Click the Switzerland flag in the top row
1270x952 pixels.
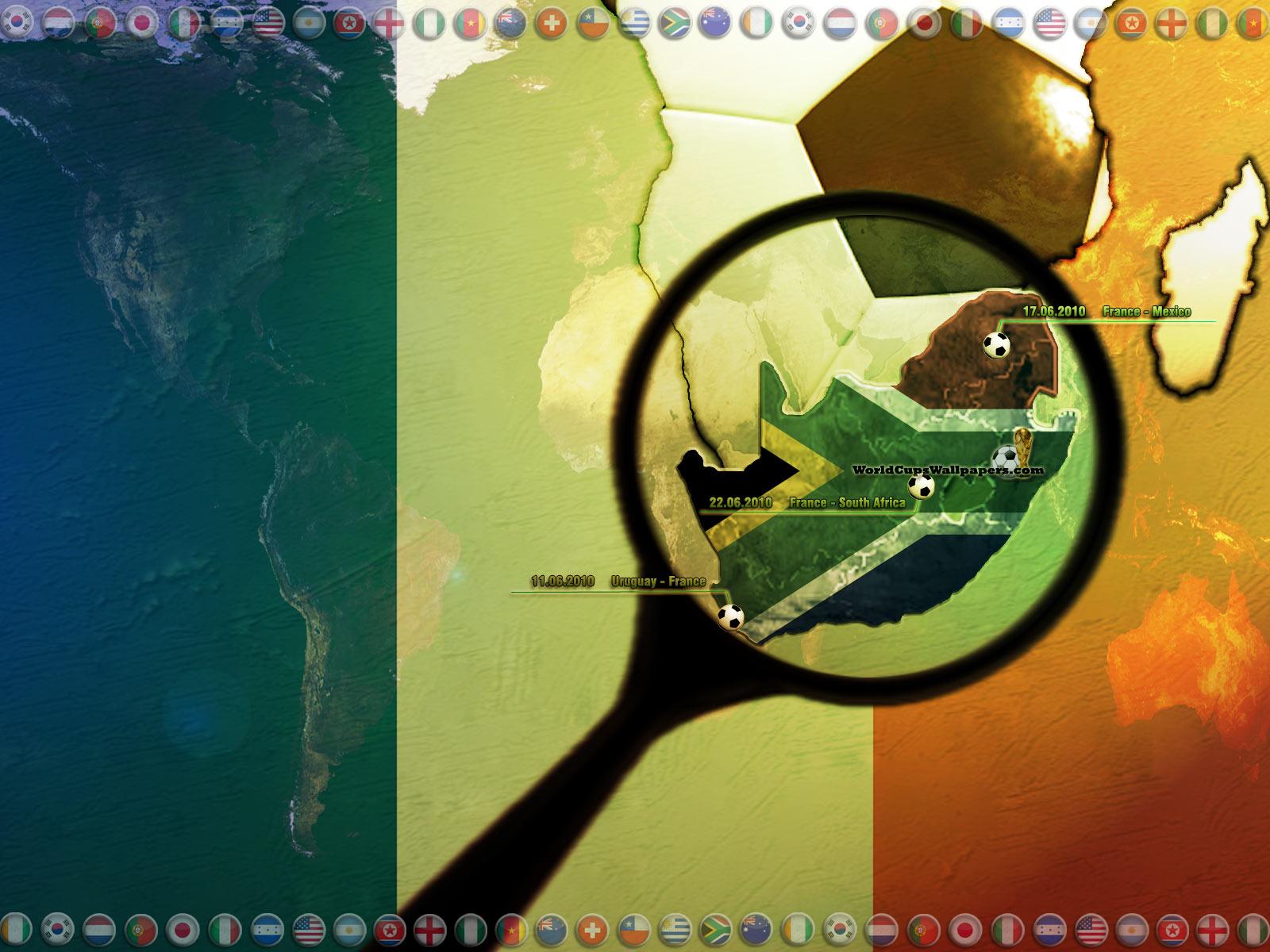[551, 25]
